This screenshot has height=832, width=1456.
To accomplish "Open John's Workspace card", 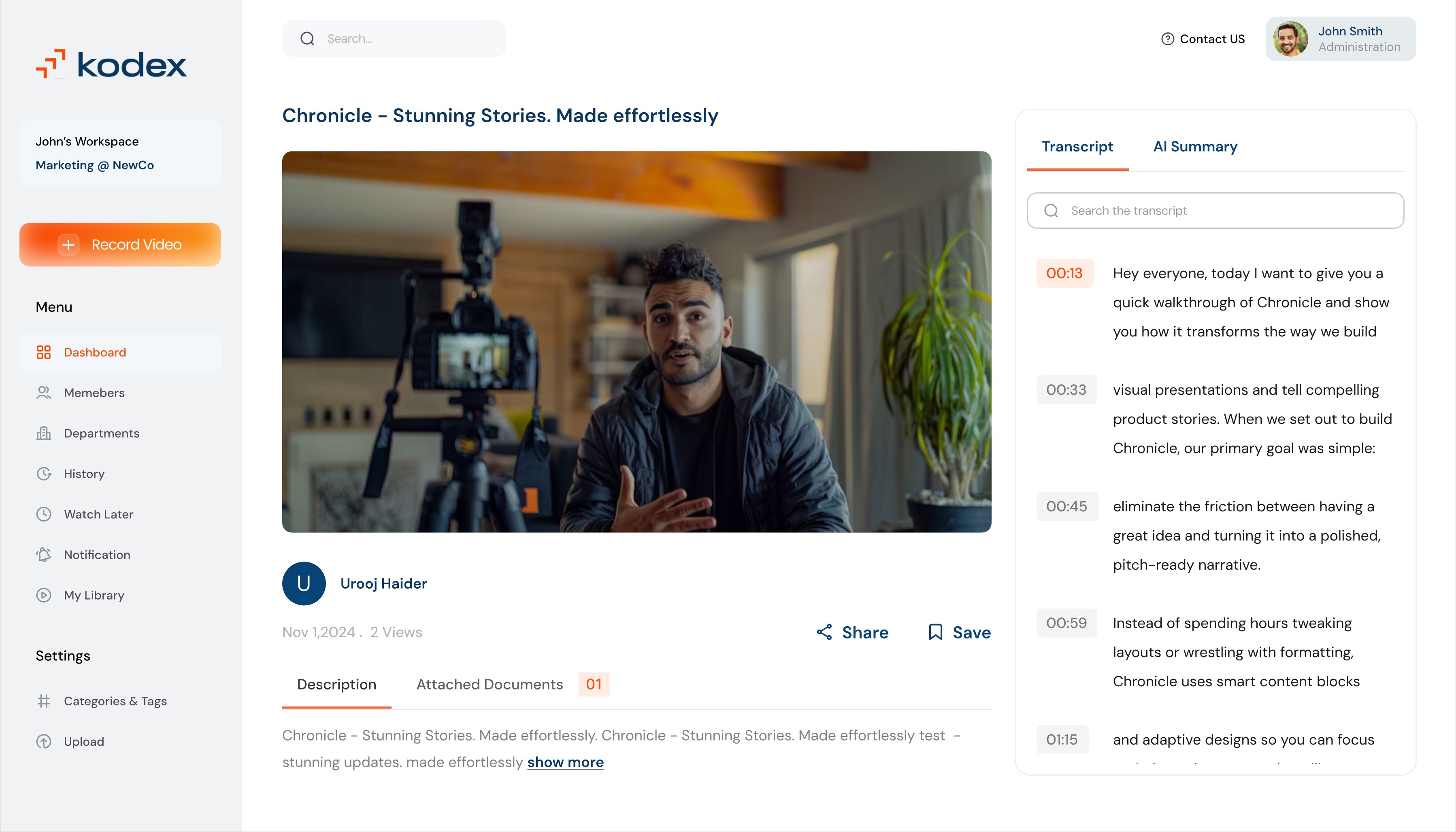I will click(x=120, y=153).
